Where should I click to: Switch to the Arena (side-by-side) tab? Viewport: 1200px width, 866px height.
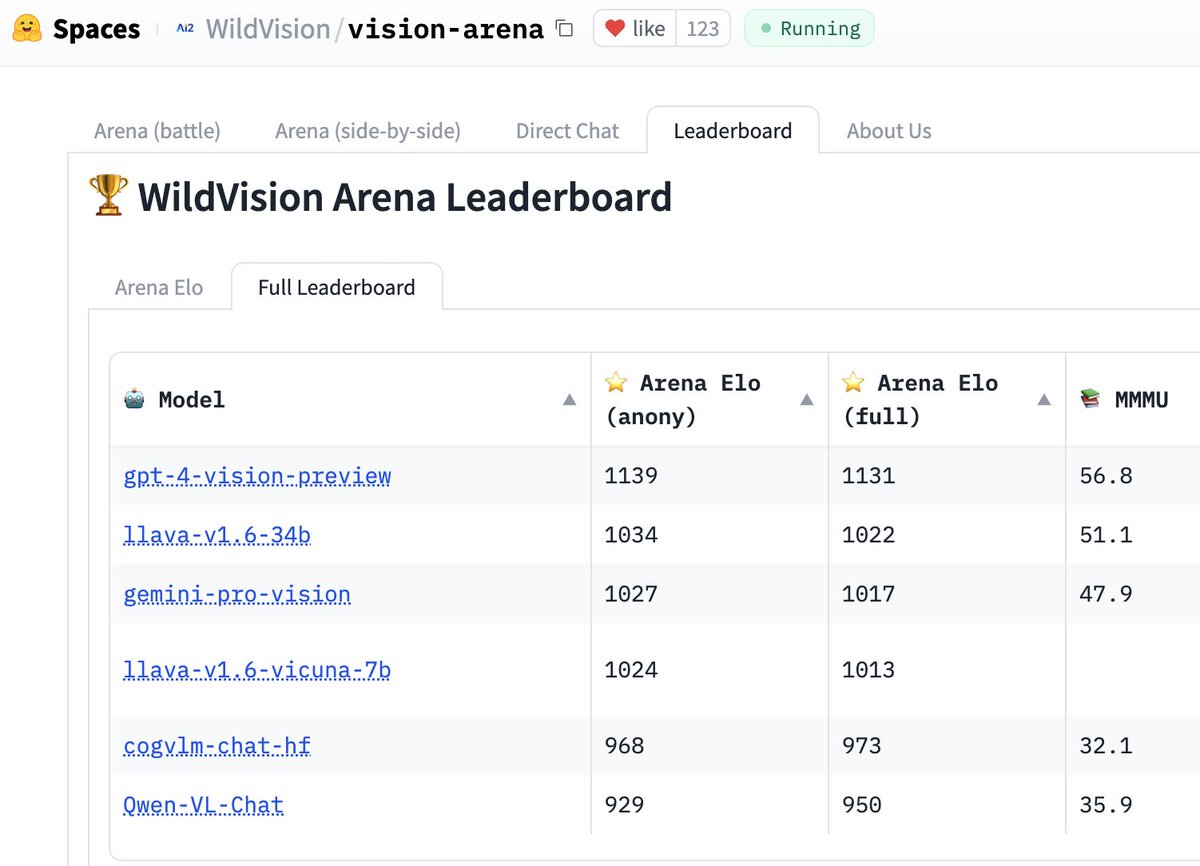coord(368,131)
